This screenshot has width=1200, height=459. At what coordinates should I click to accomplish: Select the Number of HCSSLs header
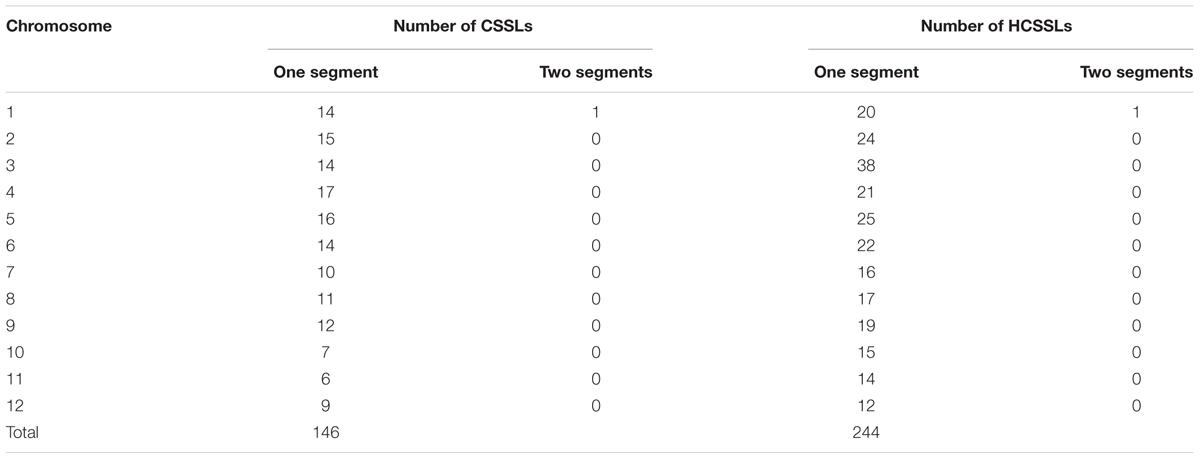[x=999, y=26]
